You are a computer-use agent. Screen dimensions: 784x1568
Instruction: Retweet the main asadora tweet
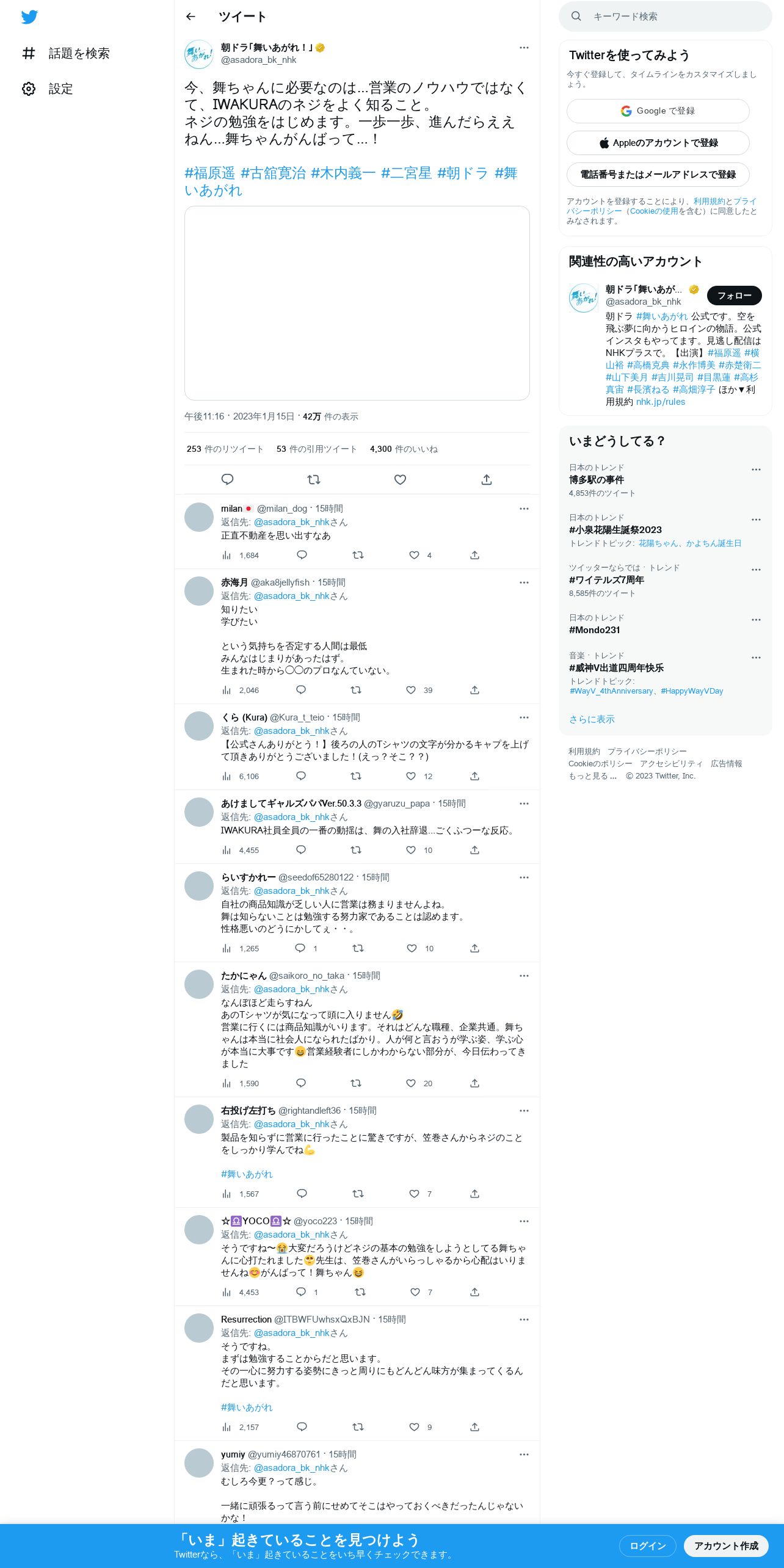click(314, 479)
